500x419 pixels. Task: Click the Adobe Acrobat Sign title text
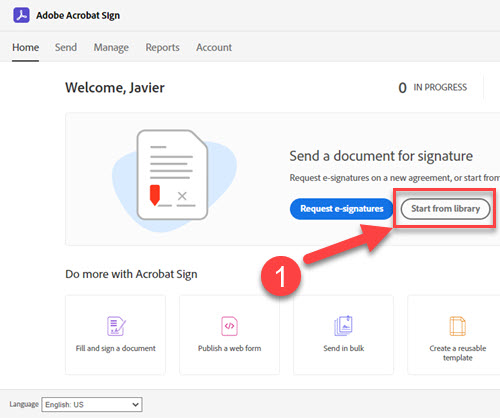78,16
